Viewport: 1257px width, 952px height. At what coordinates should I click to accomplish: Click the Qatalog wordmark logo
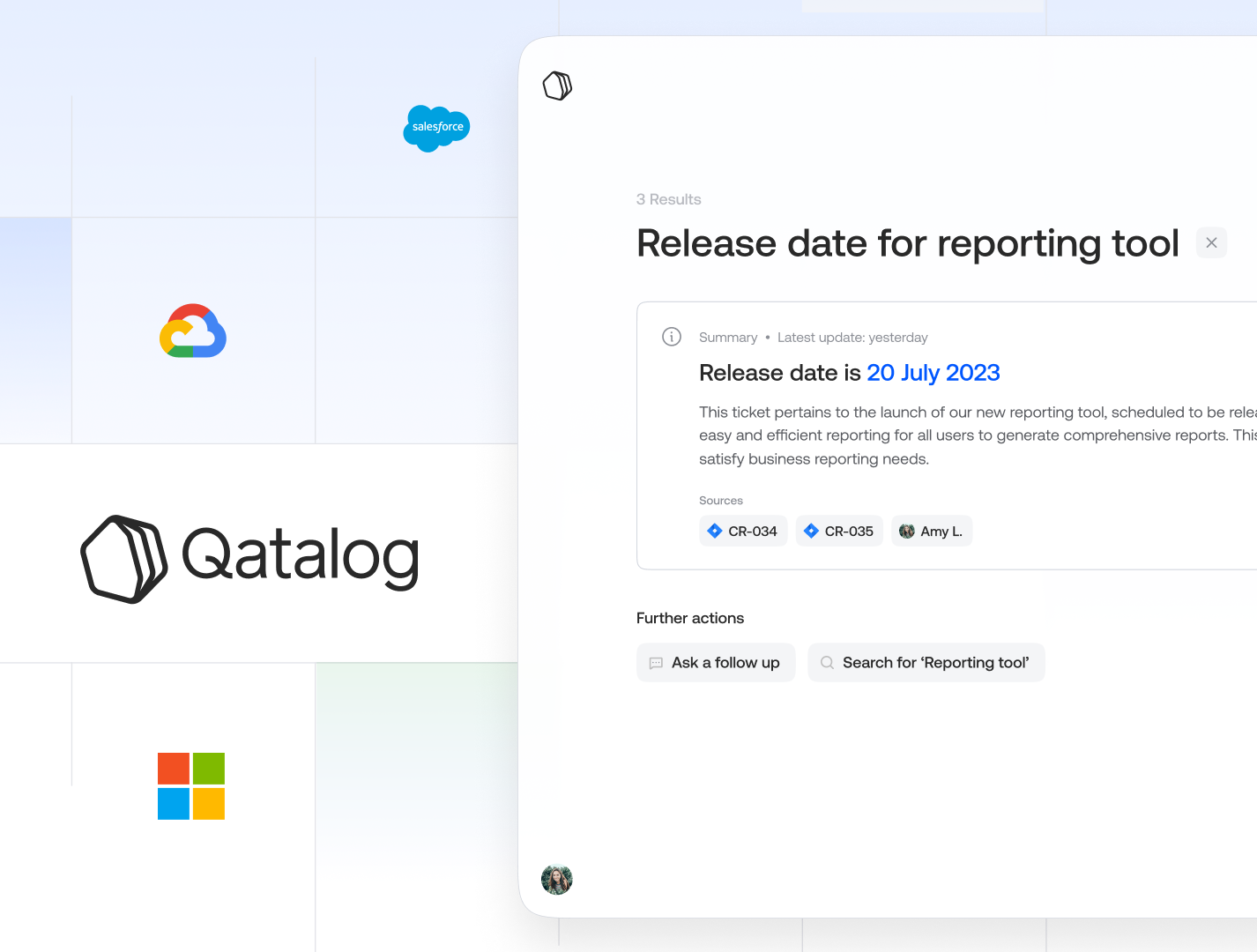[249, 557]
